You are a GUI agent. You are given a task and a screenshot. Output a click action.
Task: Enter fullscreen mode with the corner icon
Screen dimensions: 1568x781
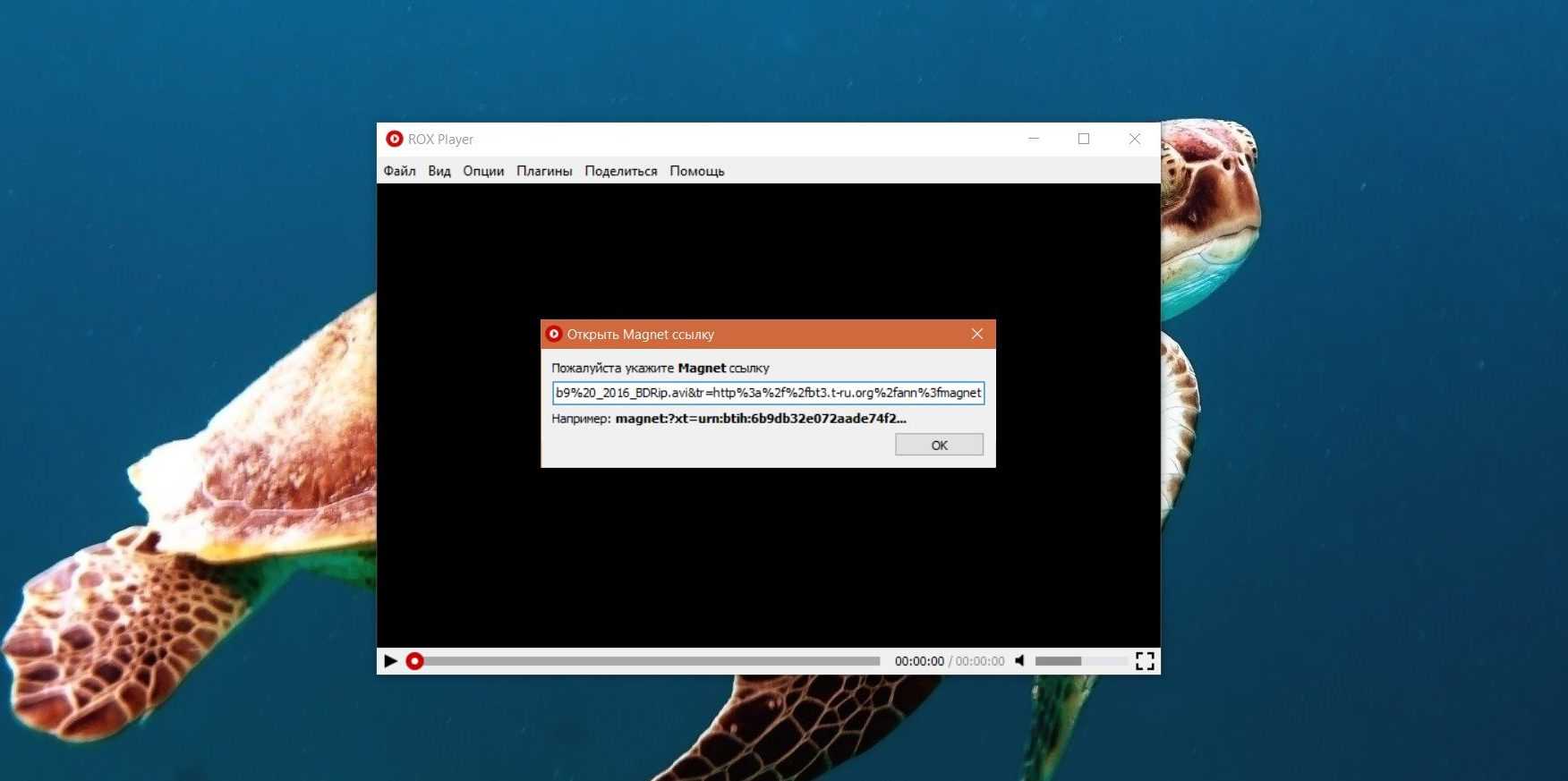click(x=1145, y=661)
